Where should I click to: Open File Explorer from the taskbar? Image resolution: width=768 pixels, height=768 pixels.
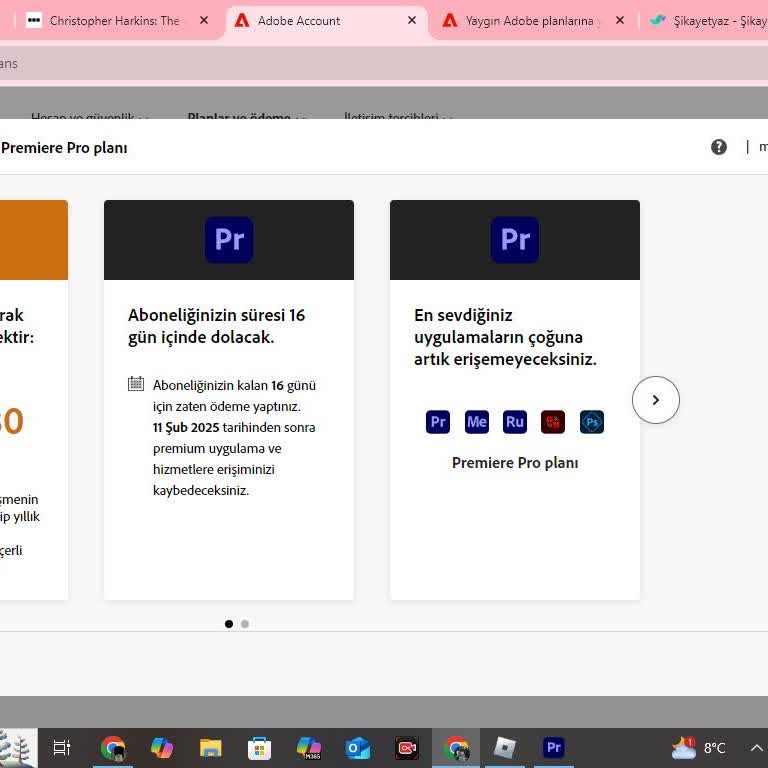pos(211,748)
